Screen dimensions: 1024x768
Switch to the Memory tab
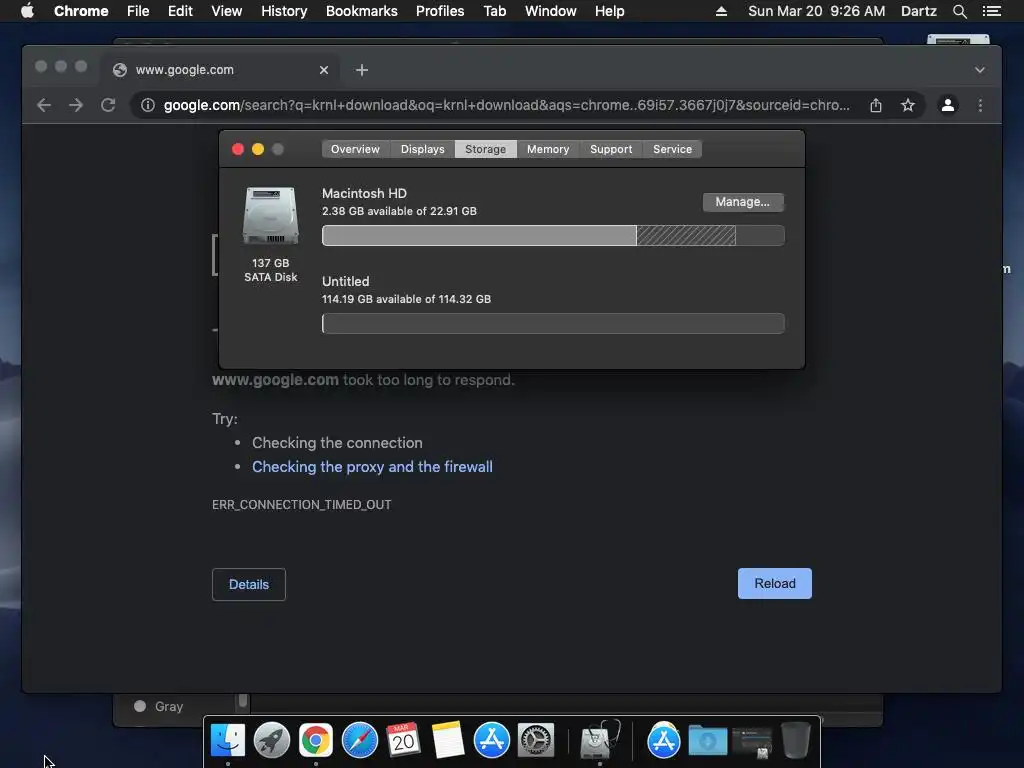tap(548, 149)
